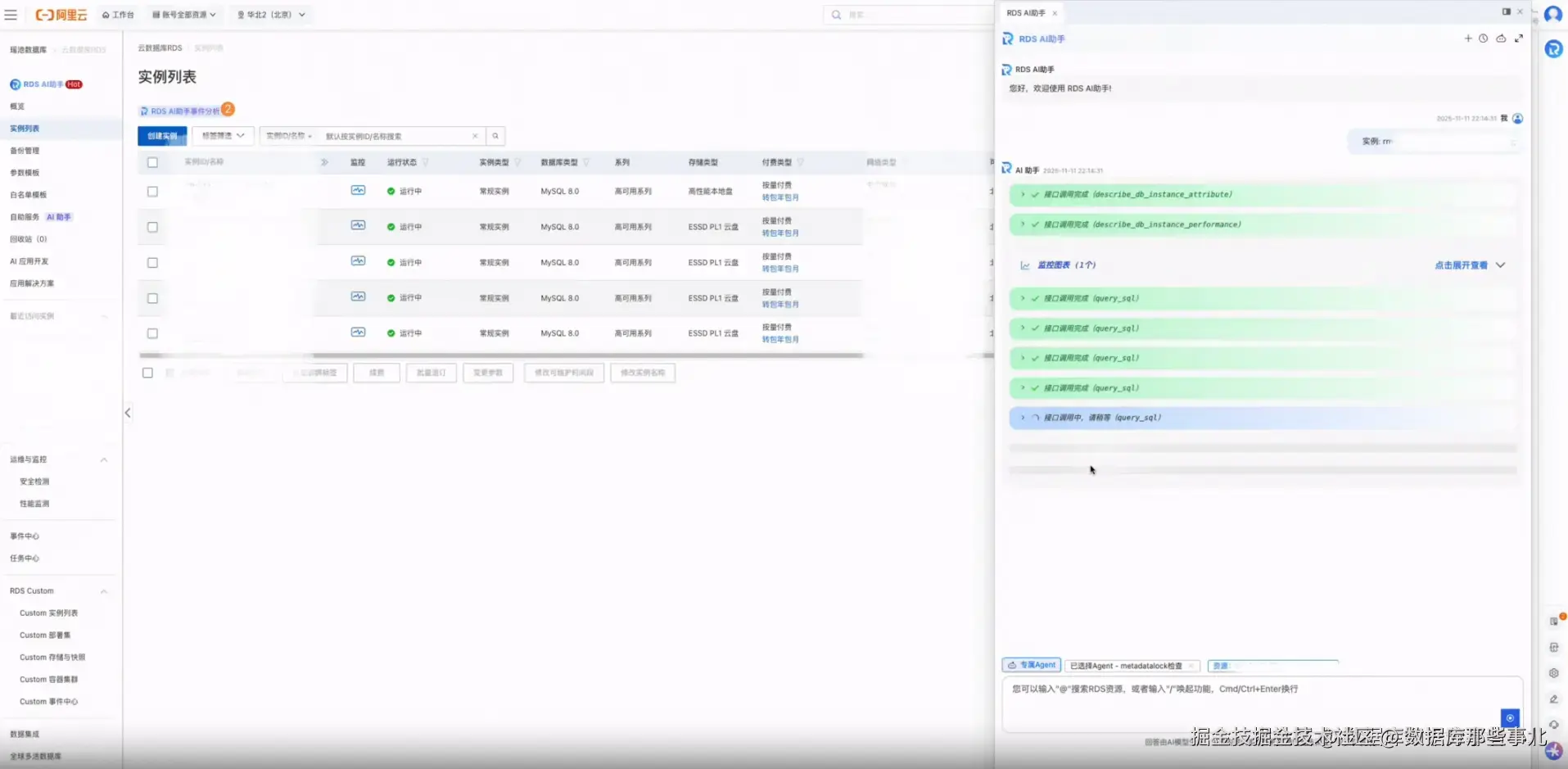Click the table horizontal scrollbar
The image size is (1568, 769).
click(x=501, y=355)
